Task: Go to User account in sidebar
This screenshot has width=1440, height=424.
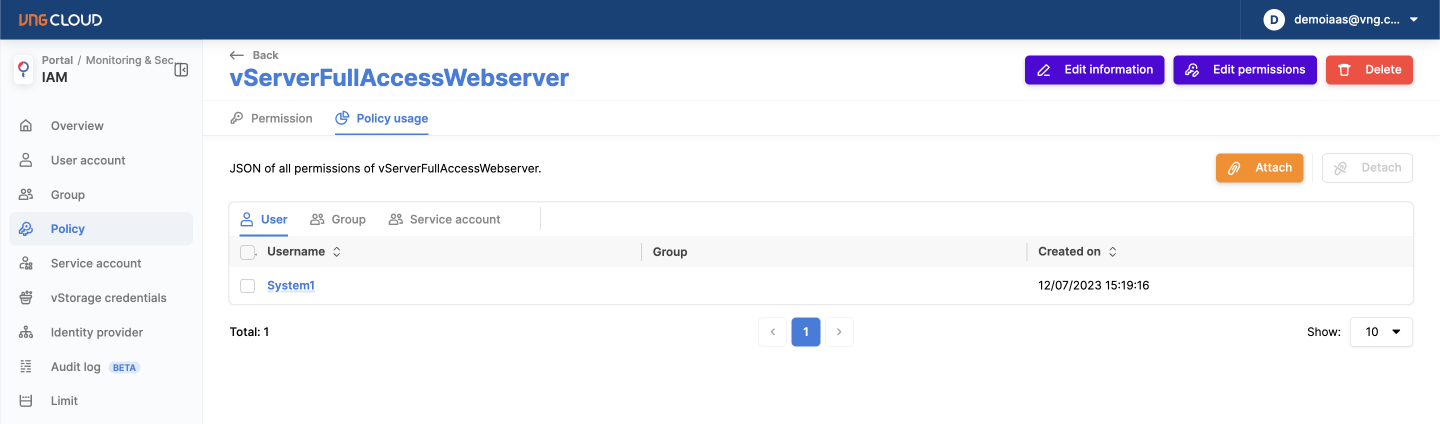Action: coord(88,160)
